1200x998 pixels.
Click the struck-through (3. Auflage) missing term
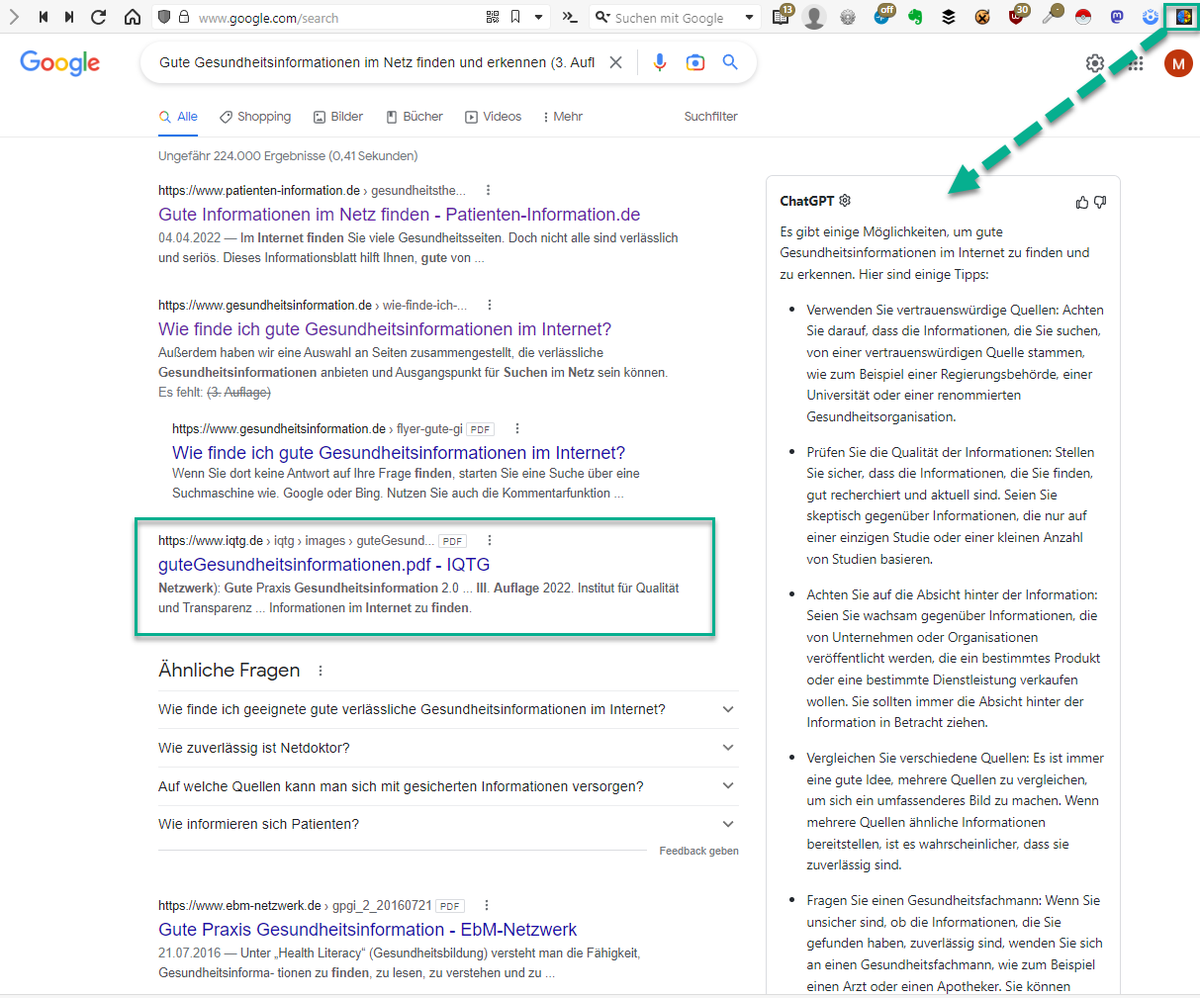coord(238,393)
